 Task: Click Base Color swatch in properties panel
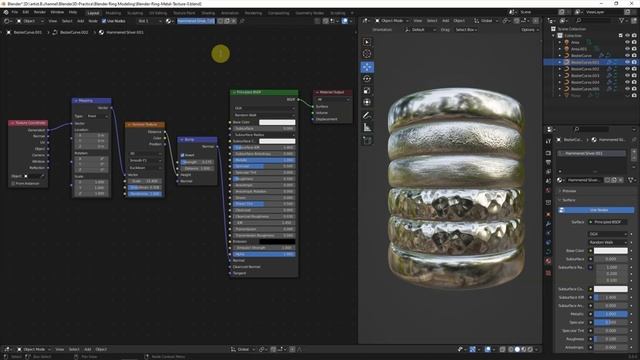tap(611, 251)
